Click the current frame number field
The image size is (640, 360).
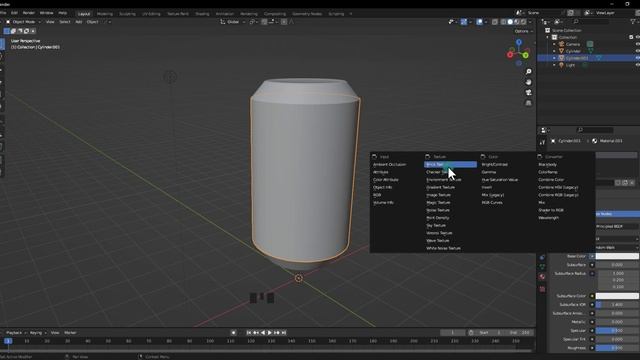(452, 333)
